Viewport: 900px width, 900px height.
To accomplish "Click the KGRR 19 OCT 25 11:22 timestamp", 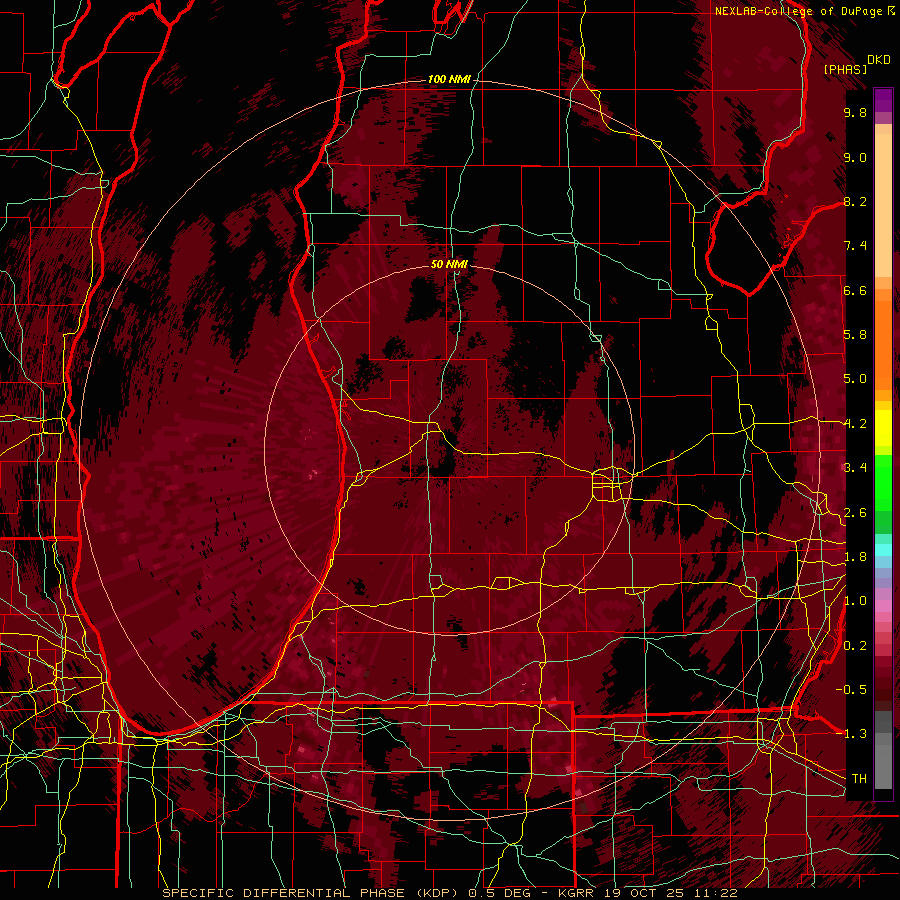I will click(x=648, y=893).
